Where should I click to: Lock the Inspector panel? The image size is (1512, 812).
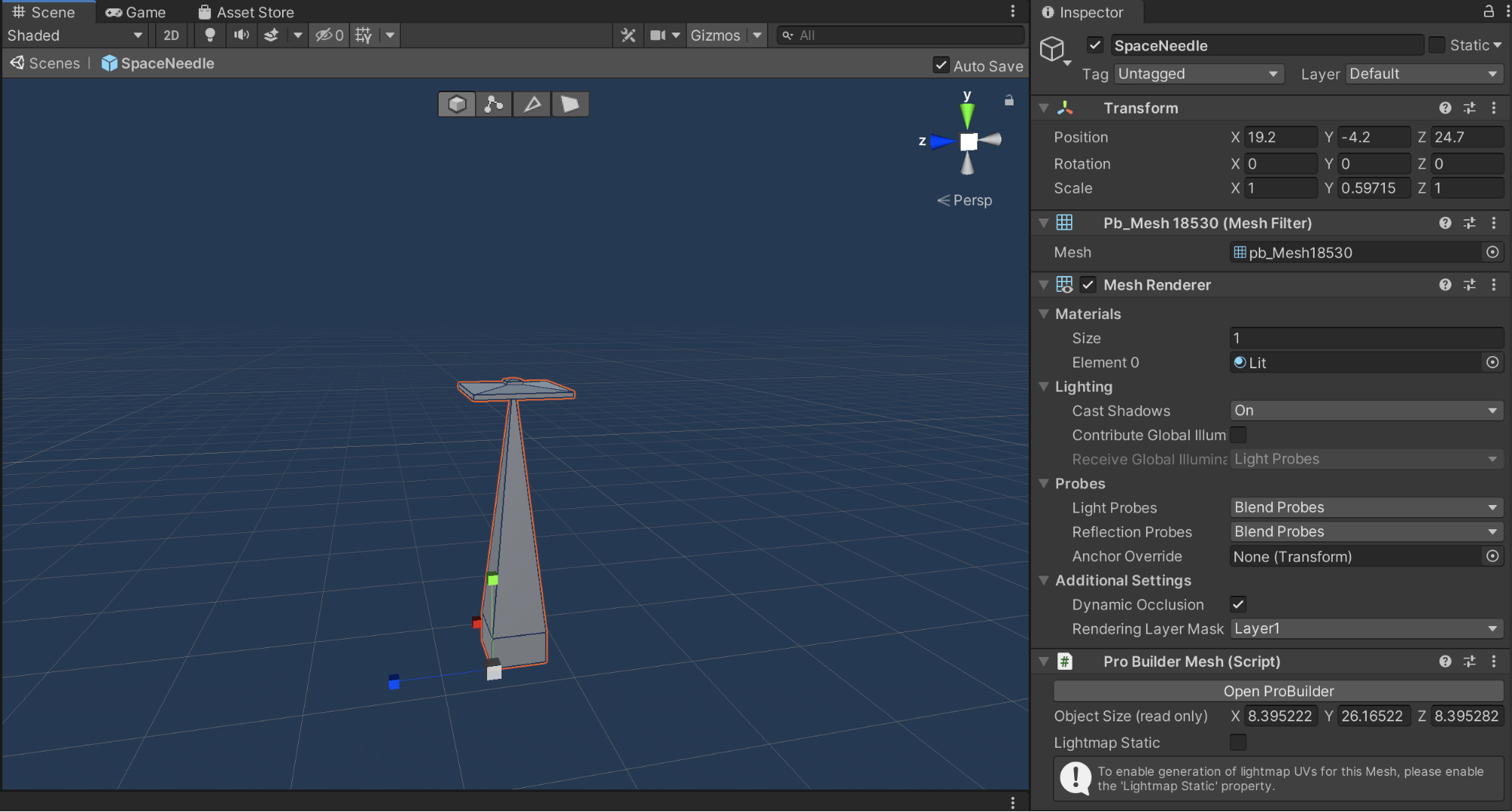click(x=1488, y=11)
